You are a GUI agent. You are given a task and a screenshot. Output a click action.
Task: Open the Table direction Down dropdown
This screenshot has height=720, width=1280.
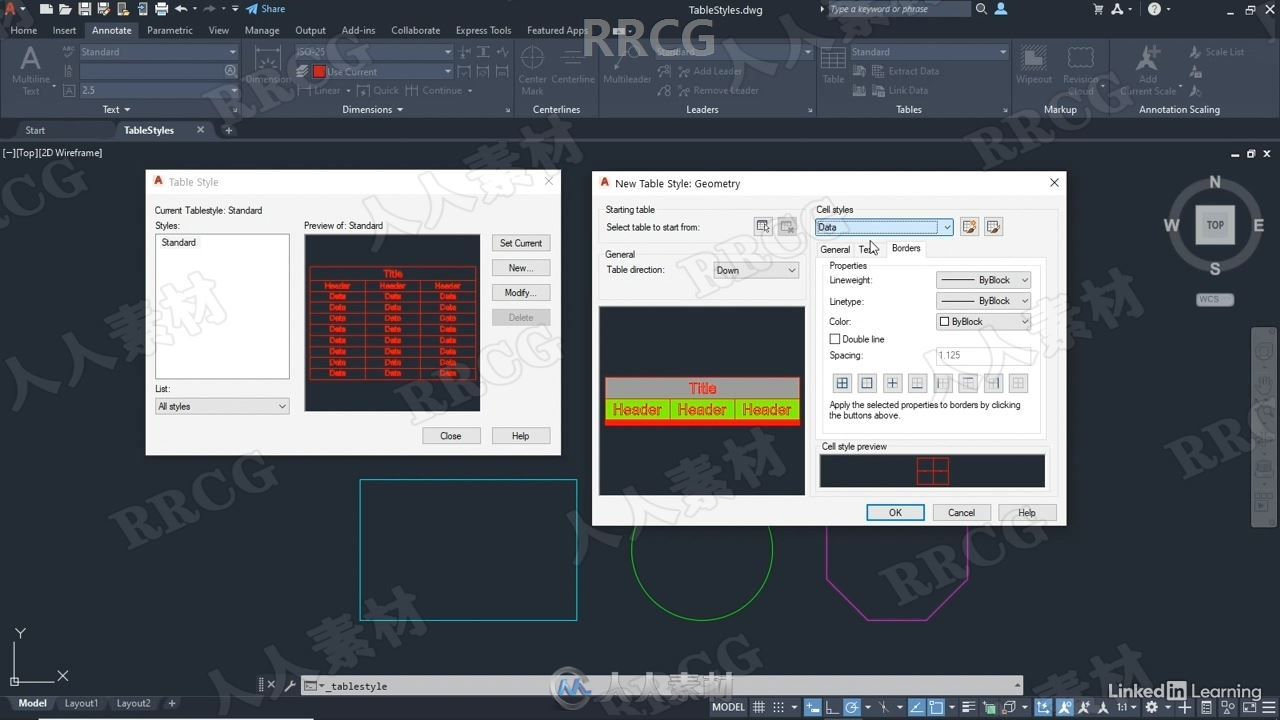click(x=756, y=270)
